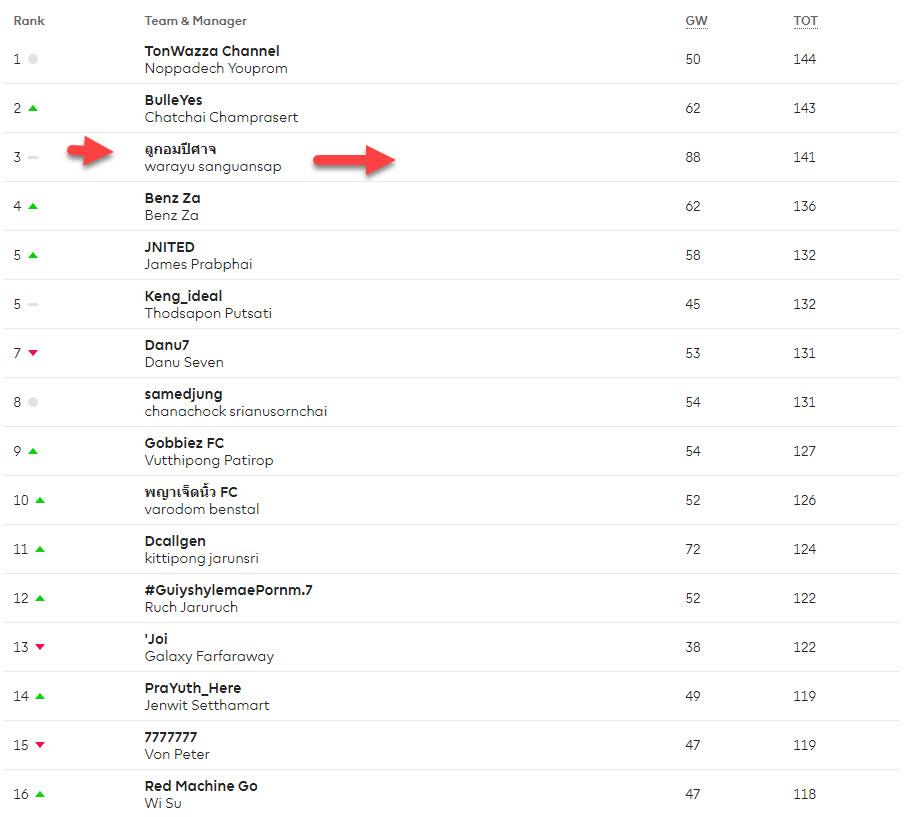The width and height of the screenshot is (906, 817).
Task: Open the PraYuth_Here team entry
Action: pos(193,688)
